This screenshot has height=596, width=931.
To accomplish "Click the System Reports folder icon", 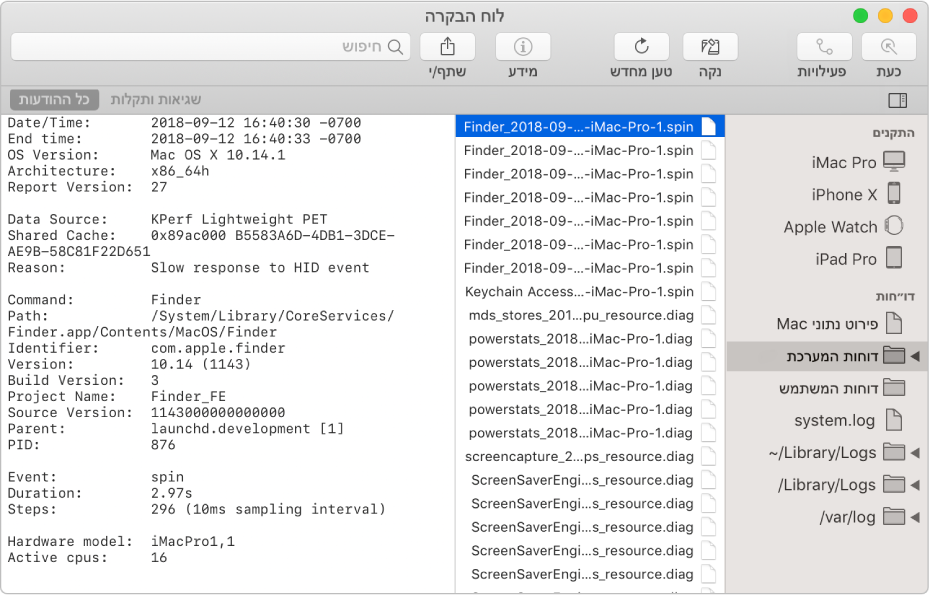I will (894, 356).
